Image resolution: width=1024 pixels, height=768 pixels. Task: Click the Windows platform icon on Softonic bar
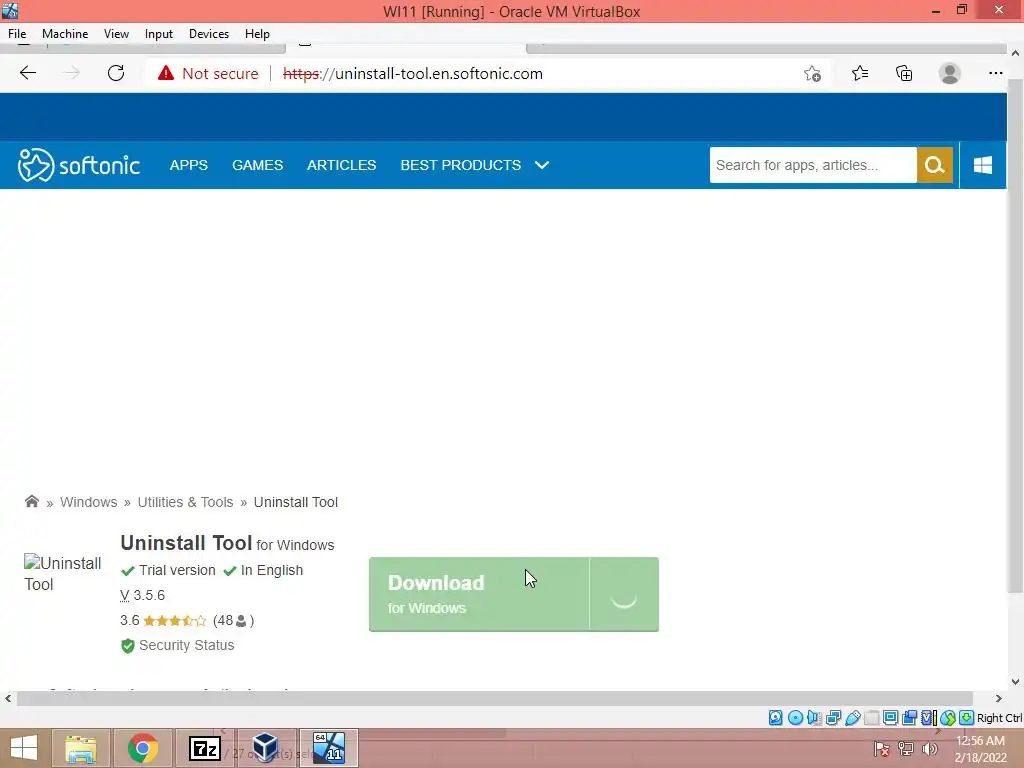pos(982,165)
